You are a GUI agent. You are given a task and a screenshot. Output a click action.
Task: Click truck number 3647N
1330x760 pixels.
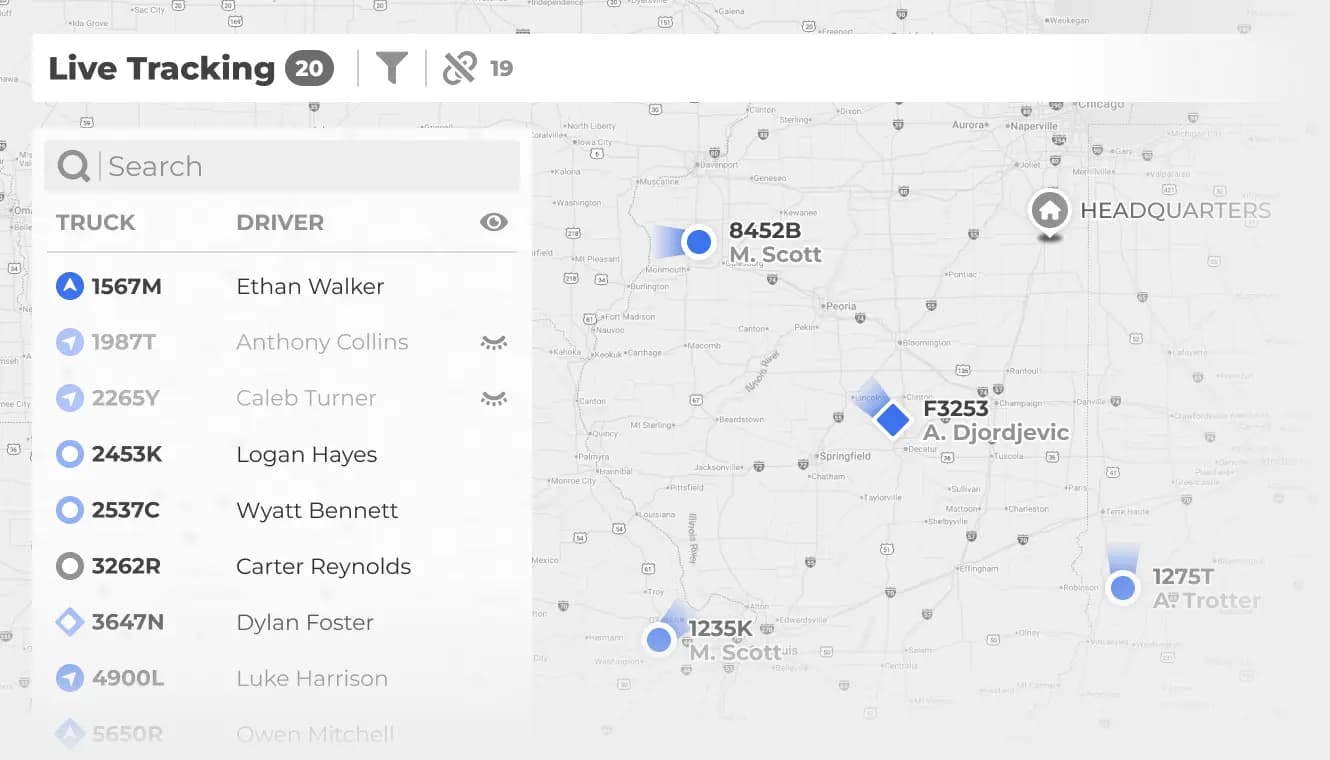(128, 623)
